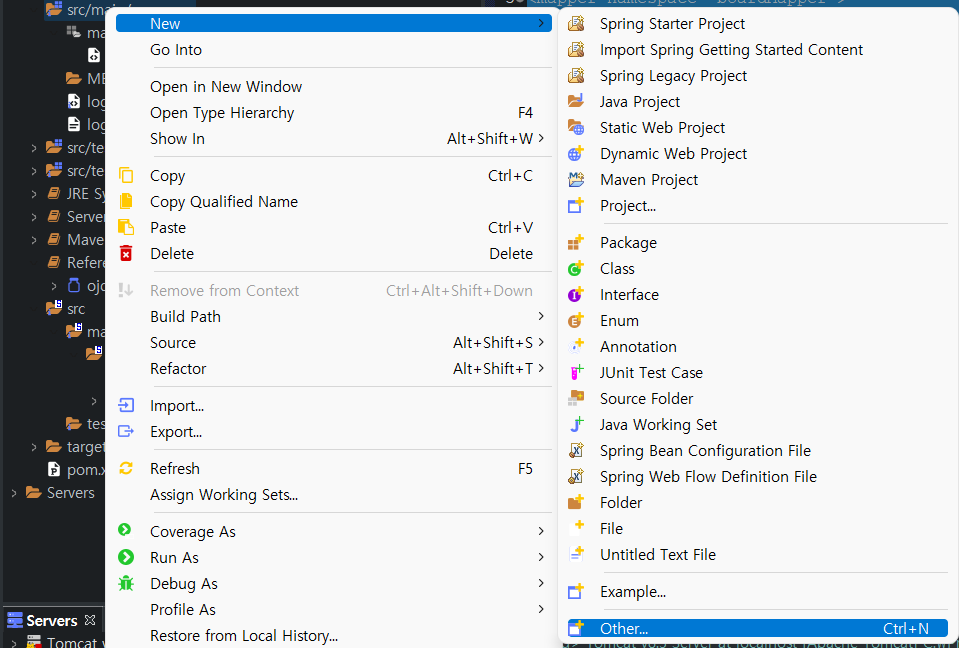Click the Spring Legacy Project icon
Viewport: 959px width, 648px height.
pyautogui.click(x=576, y=76)
